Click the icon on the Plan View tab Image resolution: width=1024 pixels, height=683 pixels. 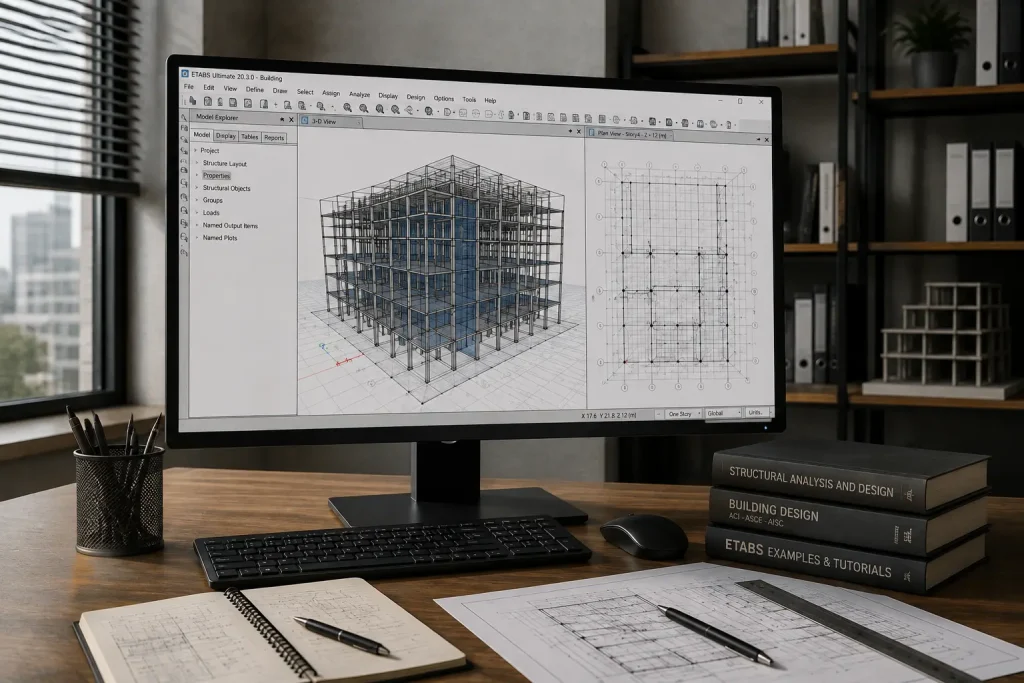pyautogui.click(x=592, y=133)
